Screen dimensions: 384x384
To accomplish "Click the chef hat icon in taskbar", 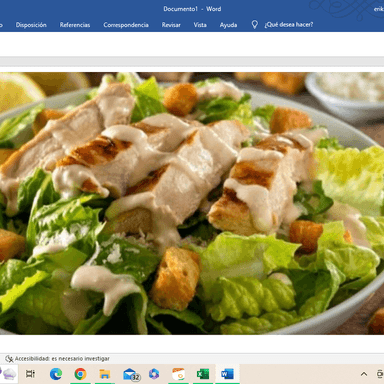I will pyautogui.click(x=9, y=374).
